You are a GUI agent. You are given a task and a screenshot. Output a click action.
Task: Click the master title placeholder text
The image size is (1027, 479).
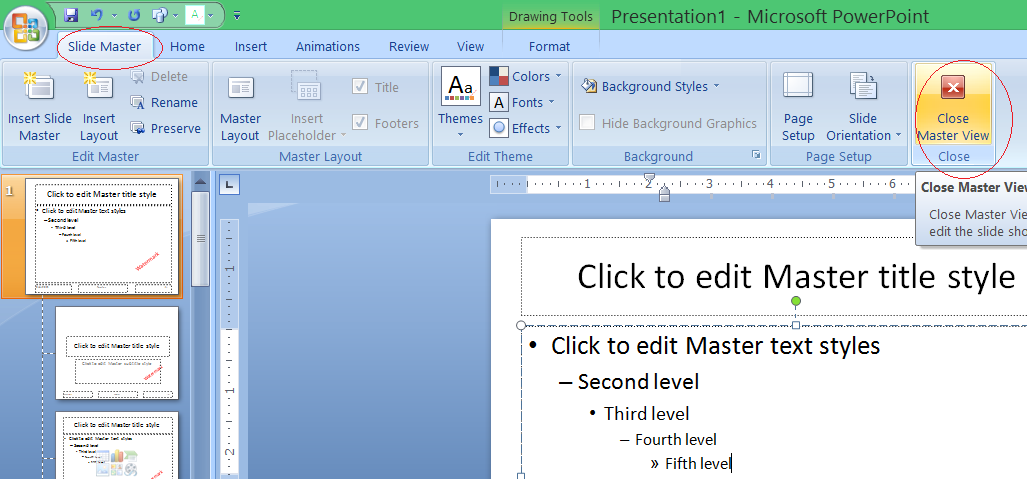pos(796,277)
